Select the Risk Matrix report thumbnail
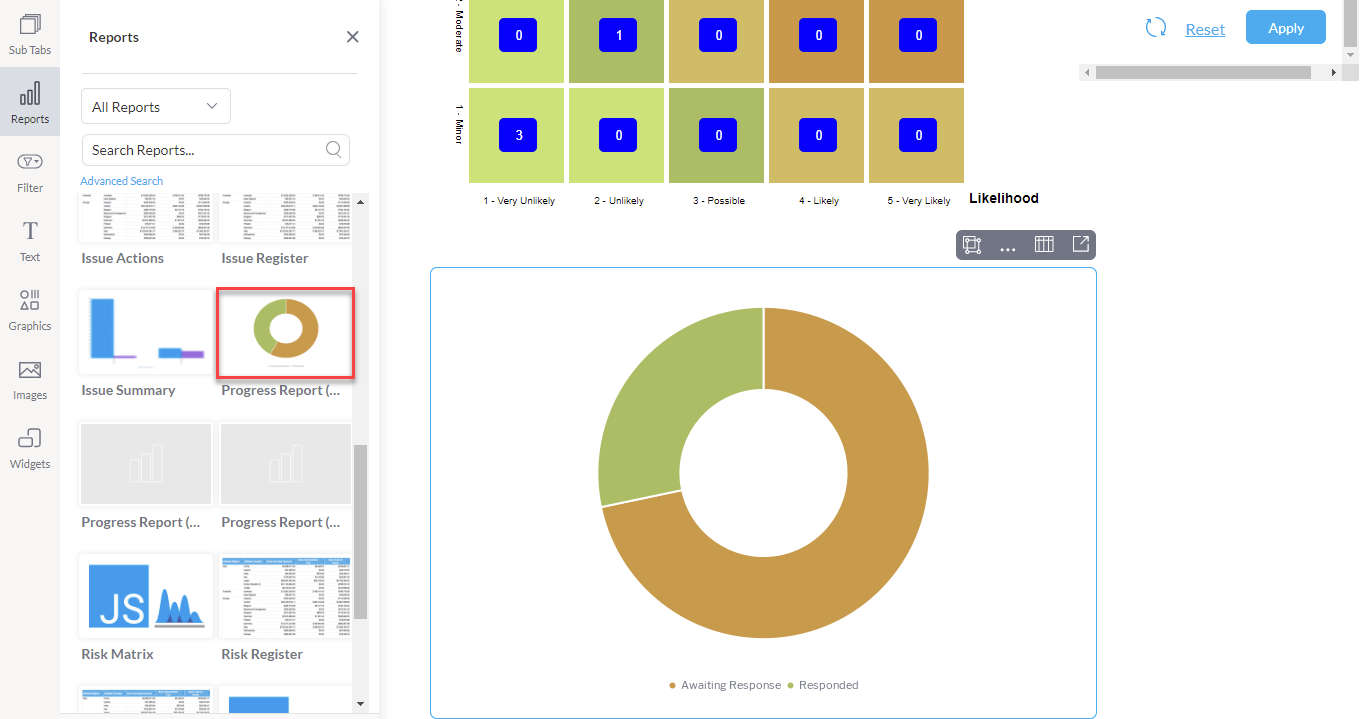 [x=146, y=597]
